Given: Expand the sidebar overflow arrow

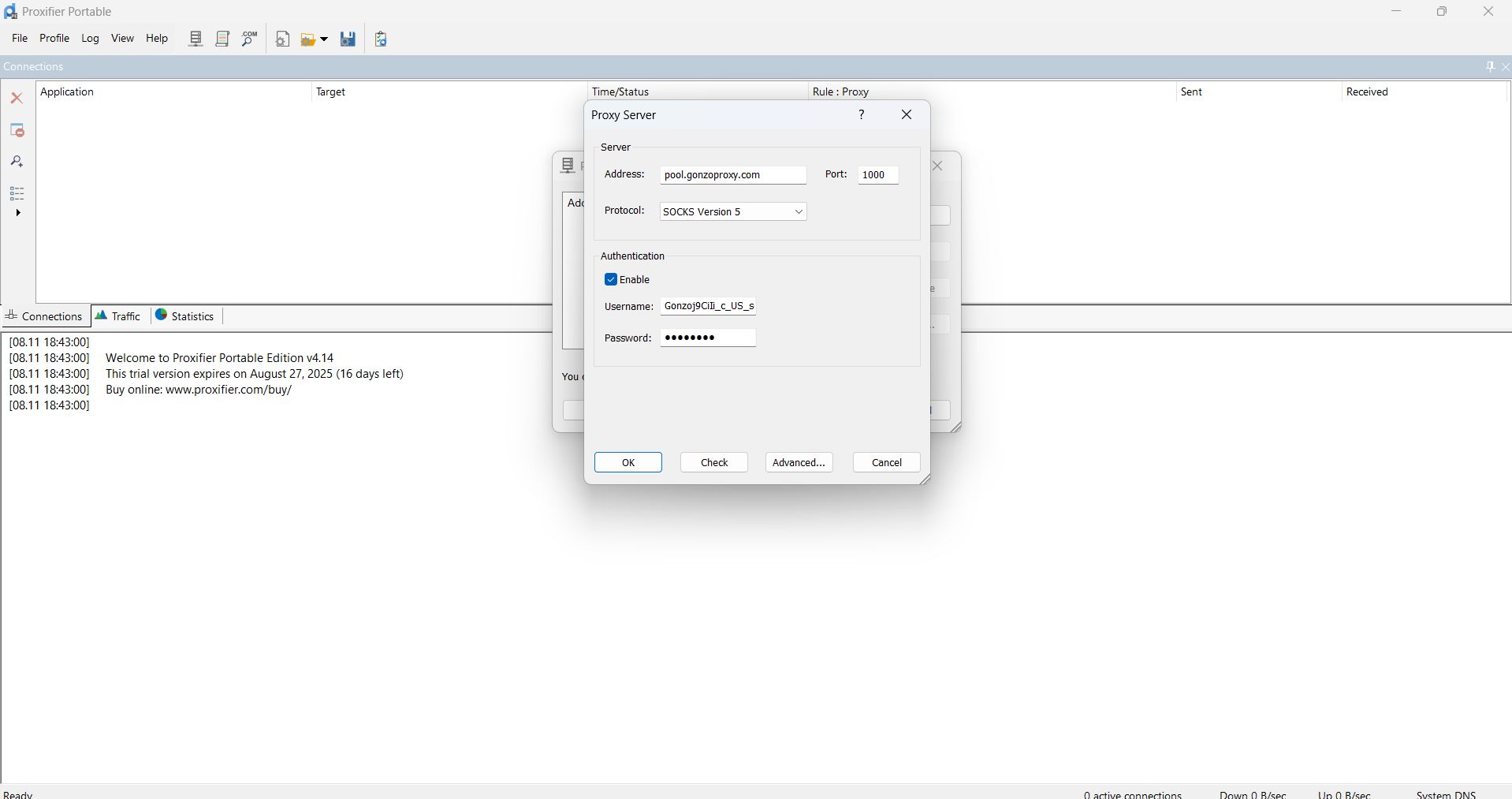Looking at the screenshot, I should click(x=18, y=213).
